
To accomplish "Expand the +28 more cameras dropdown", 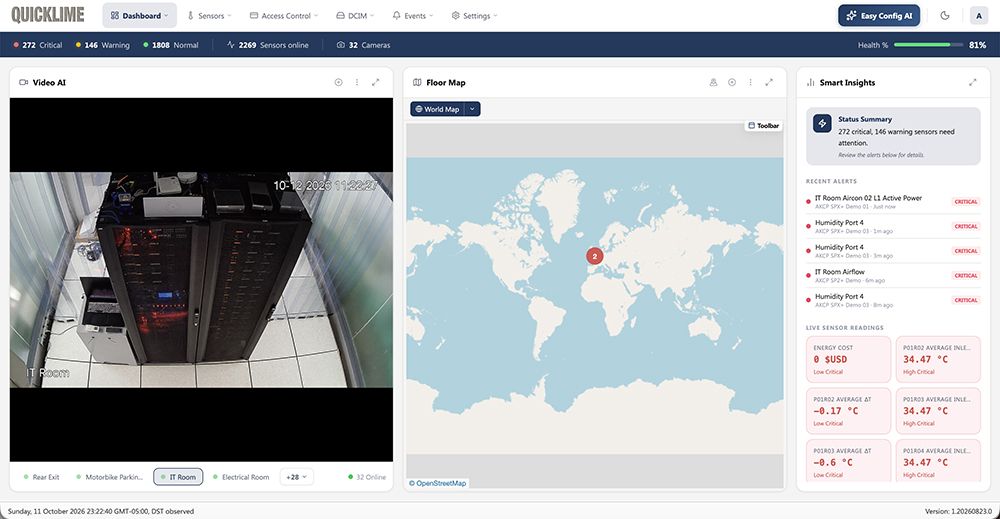I will click(297, 477).
